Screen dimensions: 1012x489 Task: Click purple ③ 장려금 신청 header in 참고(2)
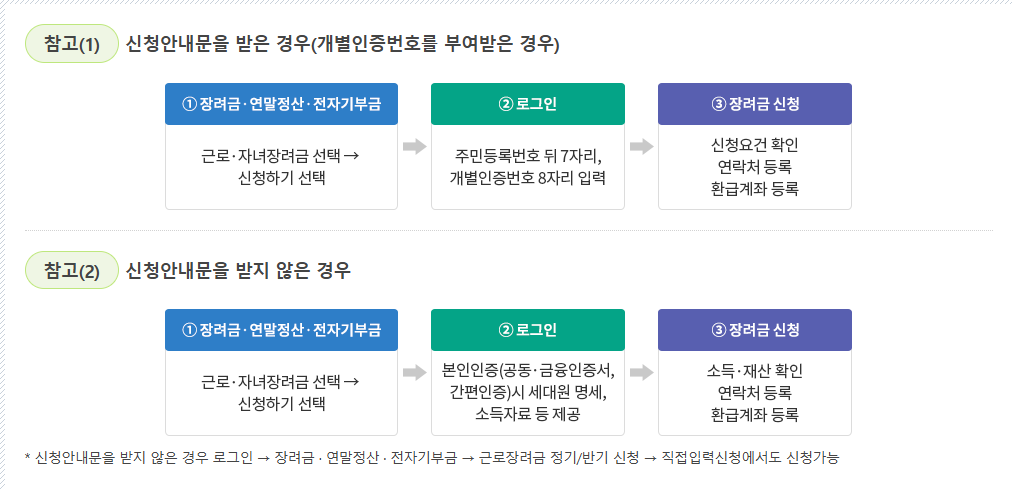755,330
